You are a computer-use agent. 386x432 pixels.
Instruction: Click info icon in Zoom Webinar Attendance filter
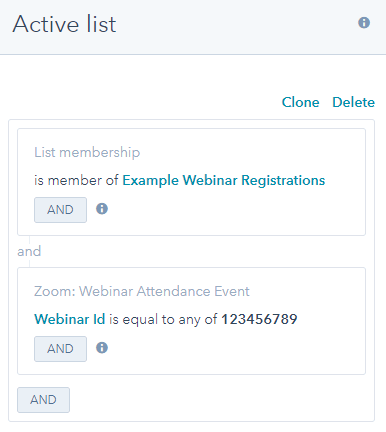[x=102, y=348]
